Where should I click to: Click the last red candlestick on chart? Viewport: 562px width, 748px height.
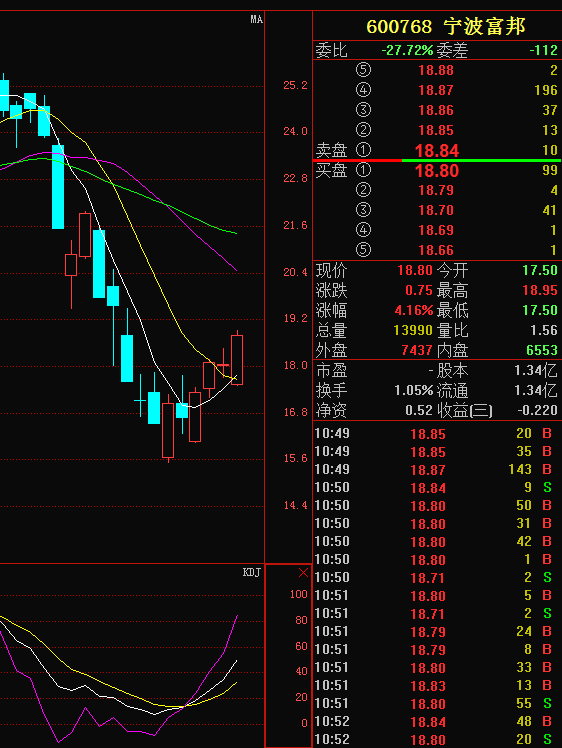click(x=237, y=360)
